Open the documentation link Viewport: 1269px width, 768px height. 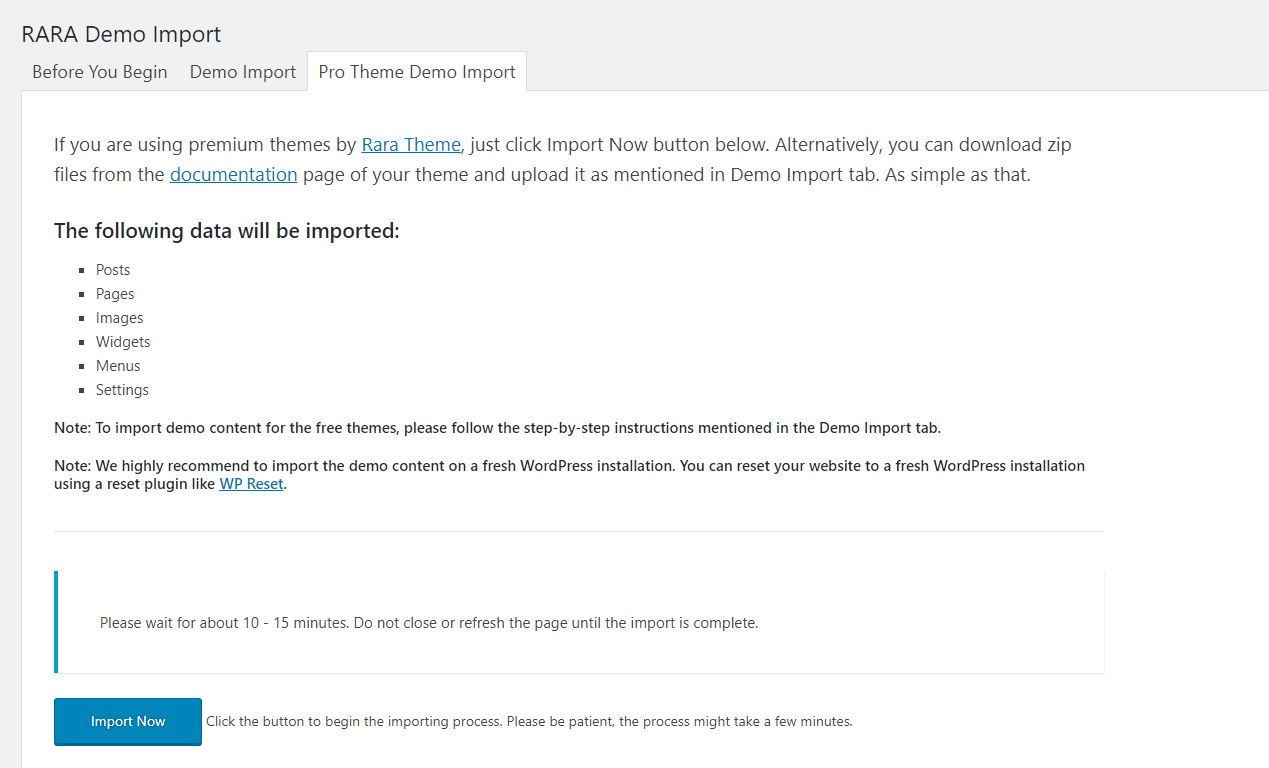[233, 174]
